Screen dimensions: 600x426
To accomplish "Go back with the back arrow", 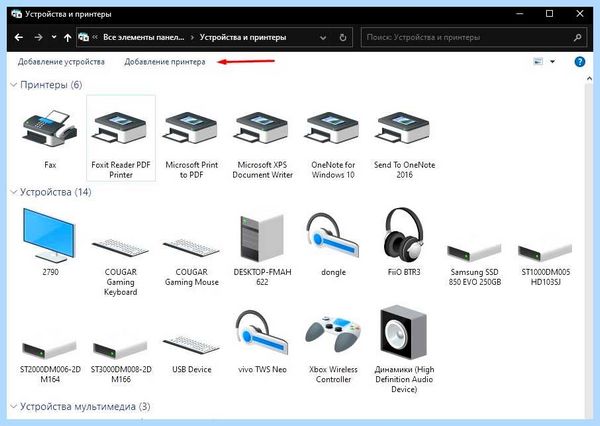I will coord(18,38).
